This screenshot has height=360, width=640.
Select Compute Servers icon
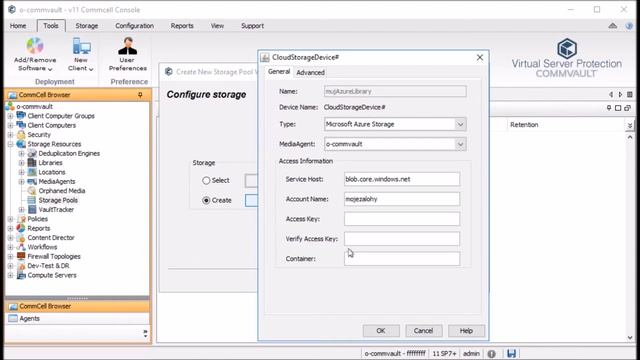[x=21, y=276]
